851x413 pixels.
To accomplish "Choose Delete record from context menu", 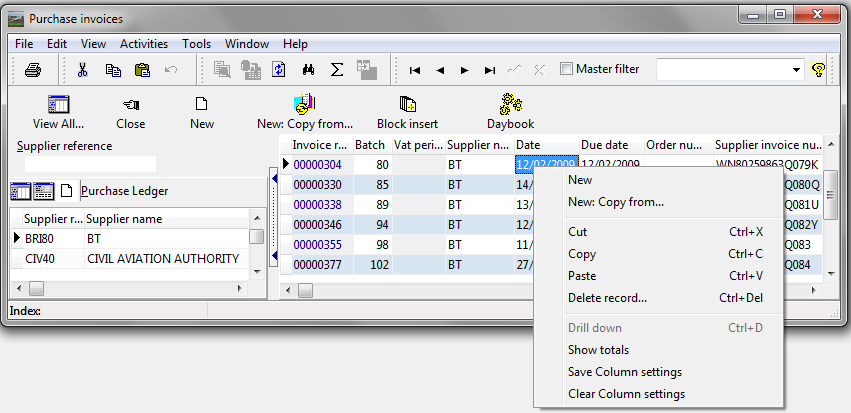I will click(x=607, y=298).
